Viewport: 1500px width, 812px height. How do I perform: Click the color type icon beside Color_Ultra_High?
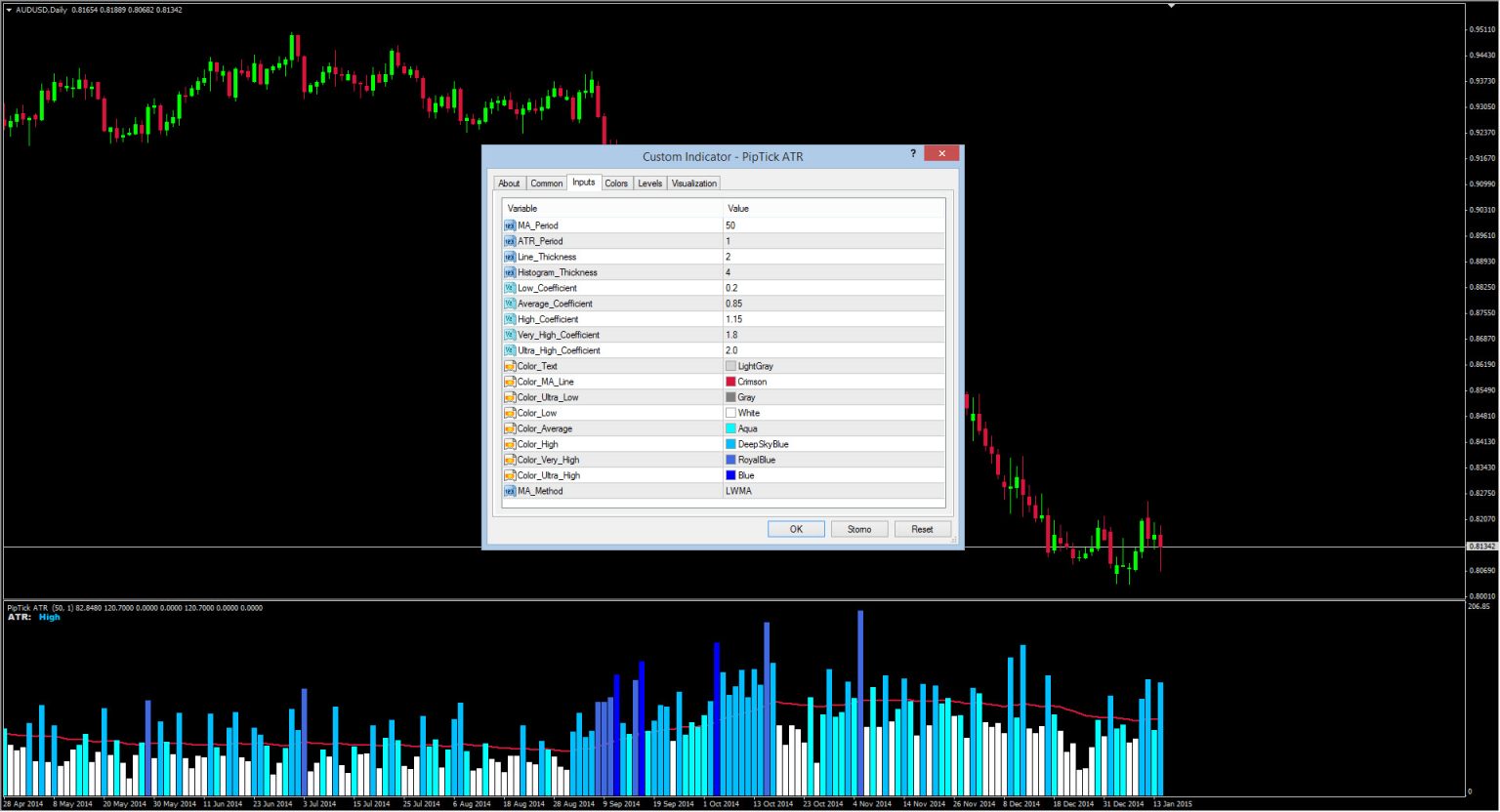coord(509,475)
